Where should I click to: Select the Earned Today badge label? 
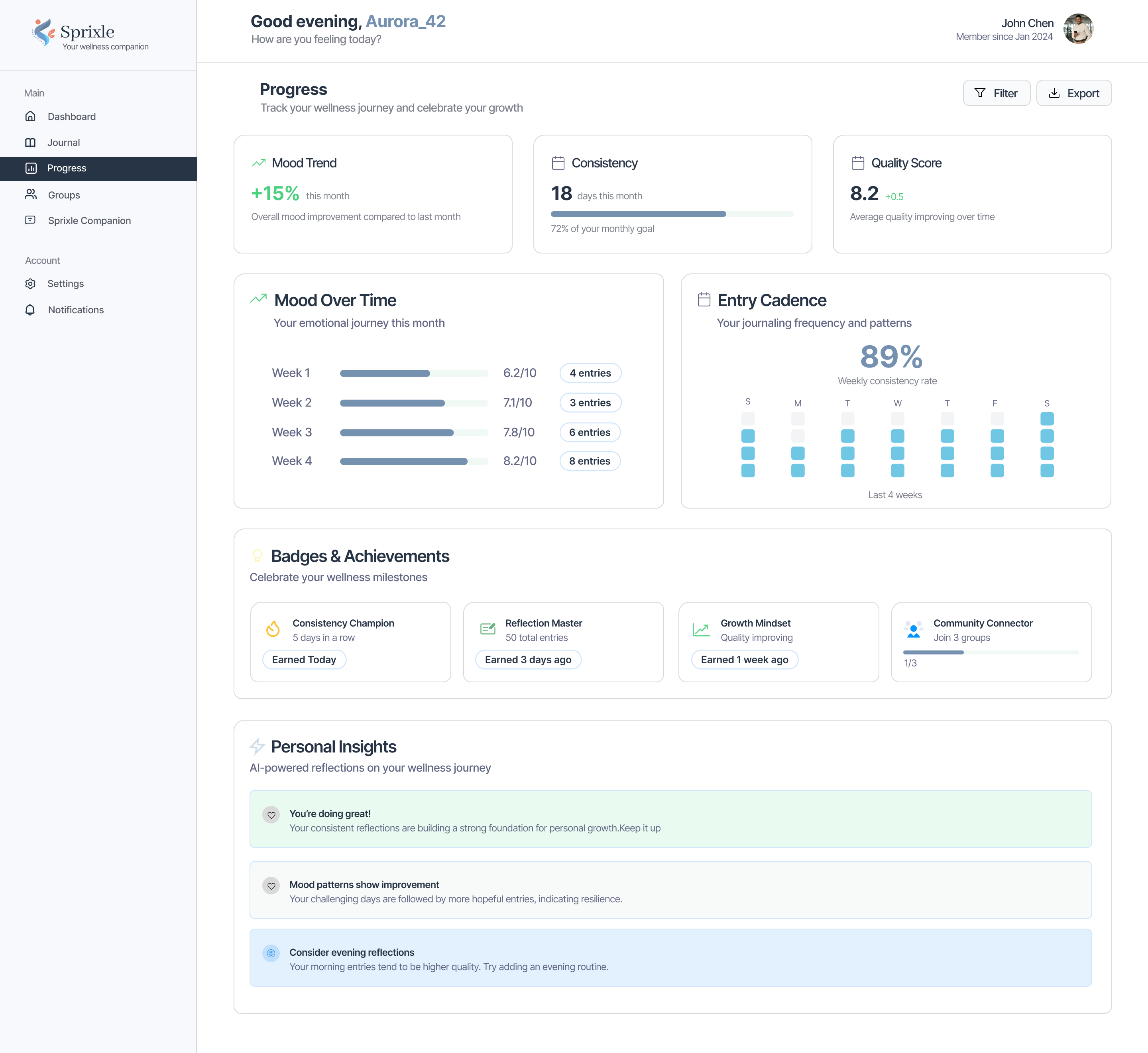tap(304, 660)
